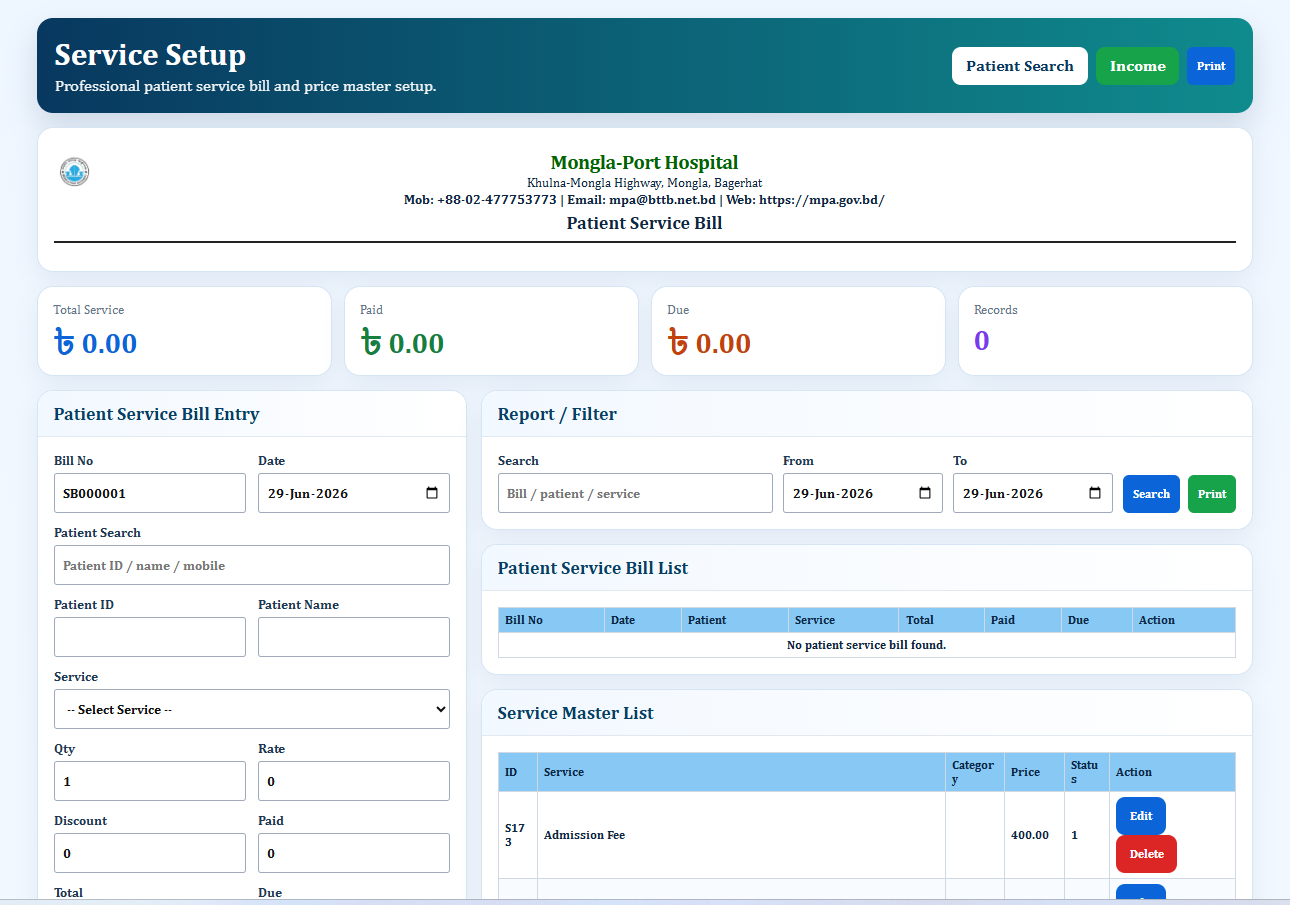Expand the Select Service dropdown

[x=252, y=709]
